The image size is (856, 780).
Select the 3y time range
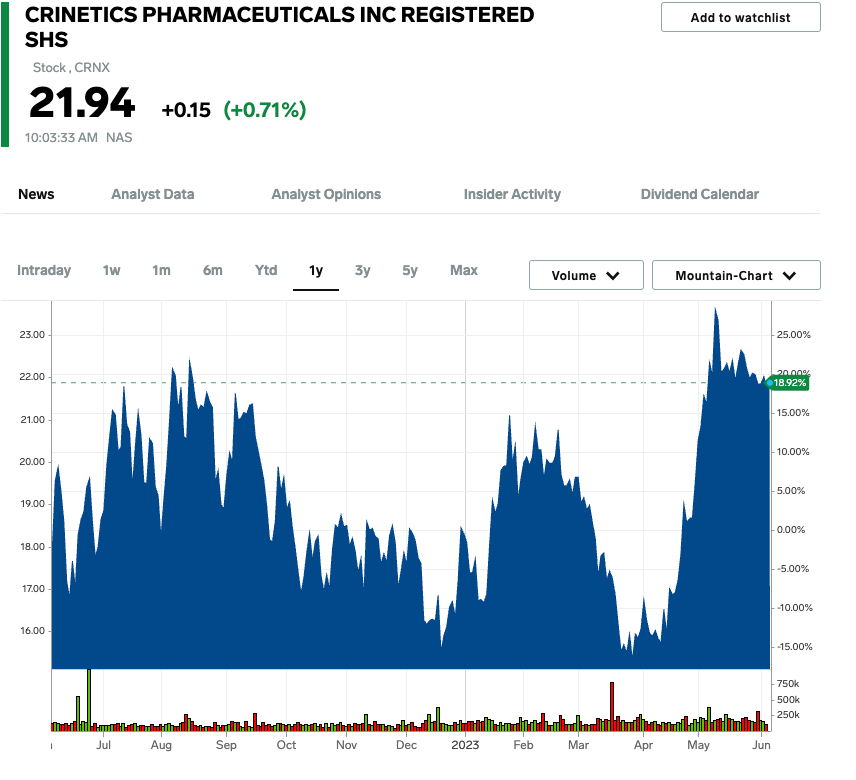362,270
